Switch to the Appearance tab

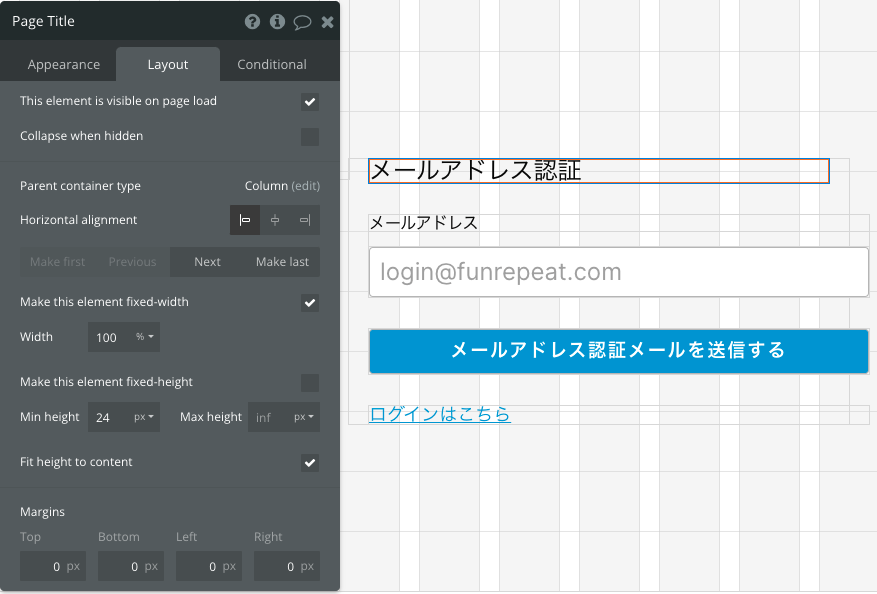[64, 64]
